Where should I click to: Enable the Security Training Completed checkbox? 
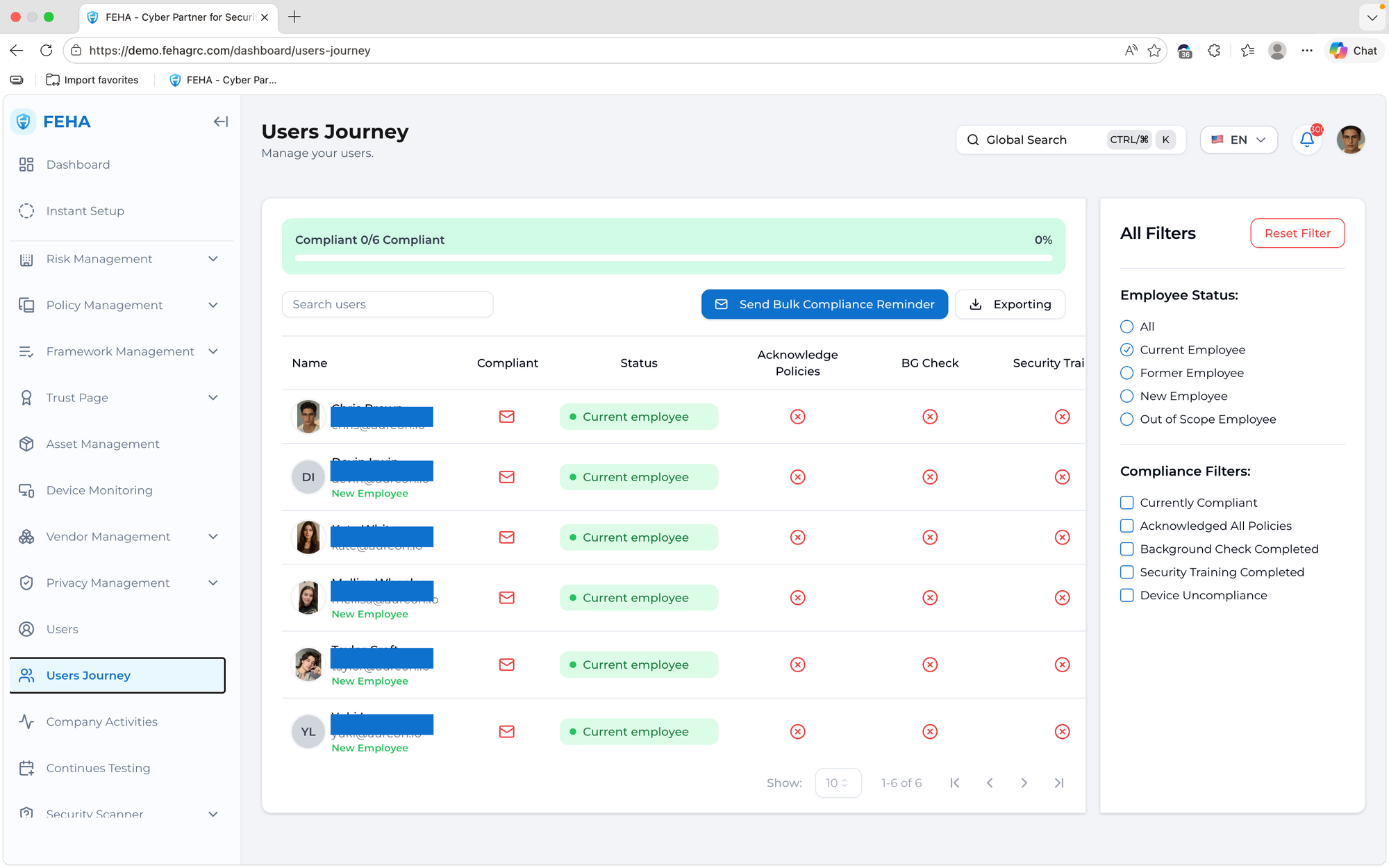pyautogui.click(x=1126, y=572)
